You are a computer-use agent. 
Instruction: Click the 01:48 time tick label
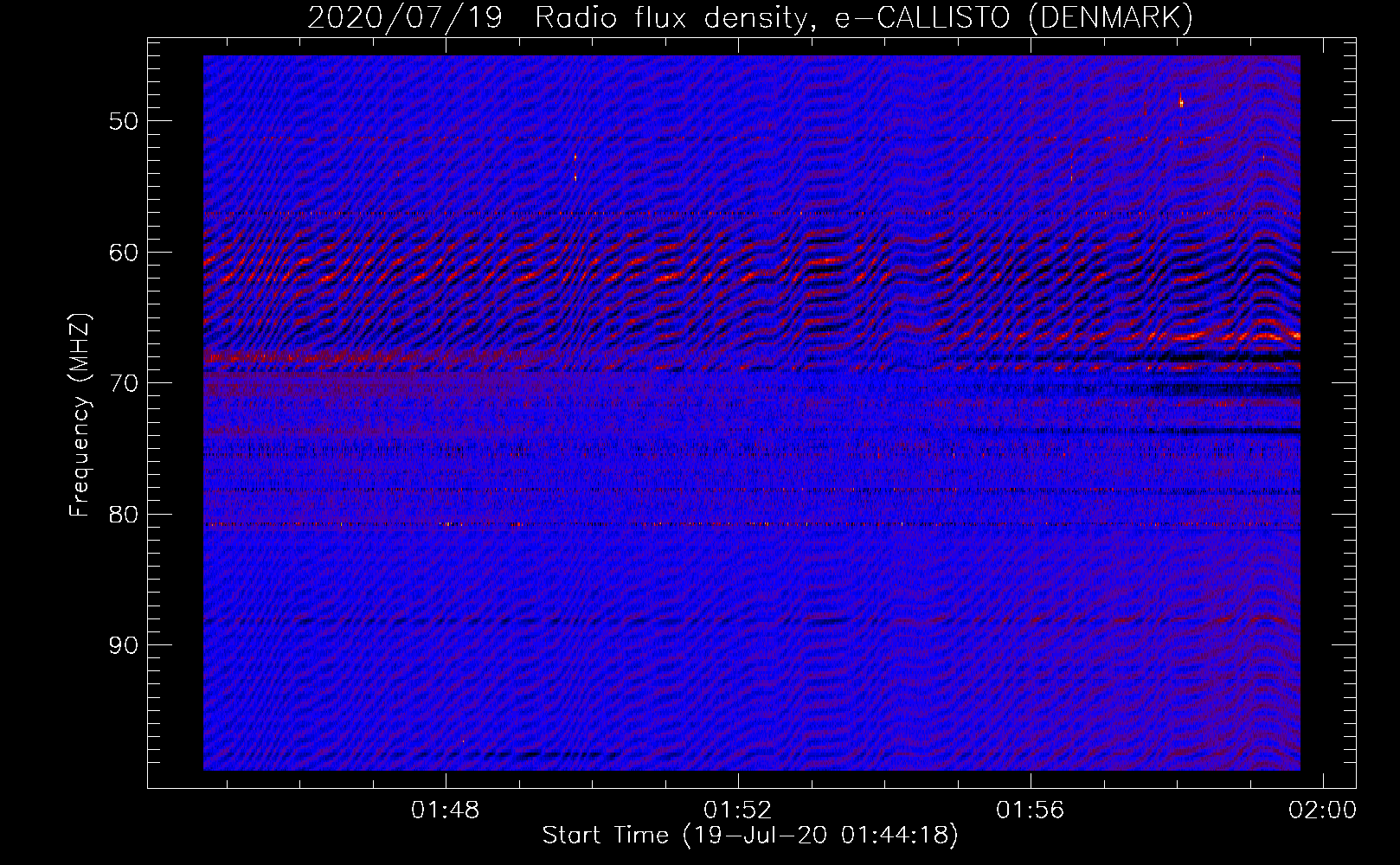pos(445,811)
